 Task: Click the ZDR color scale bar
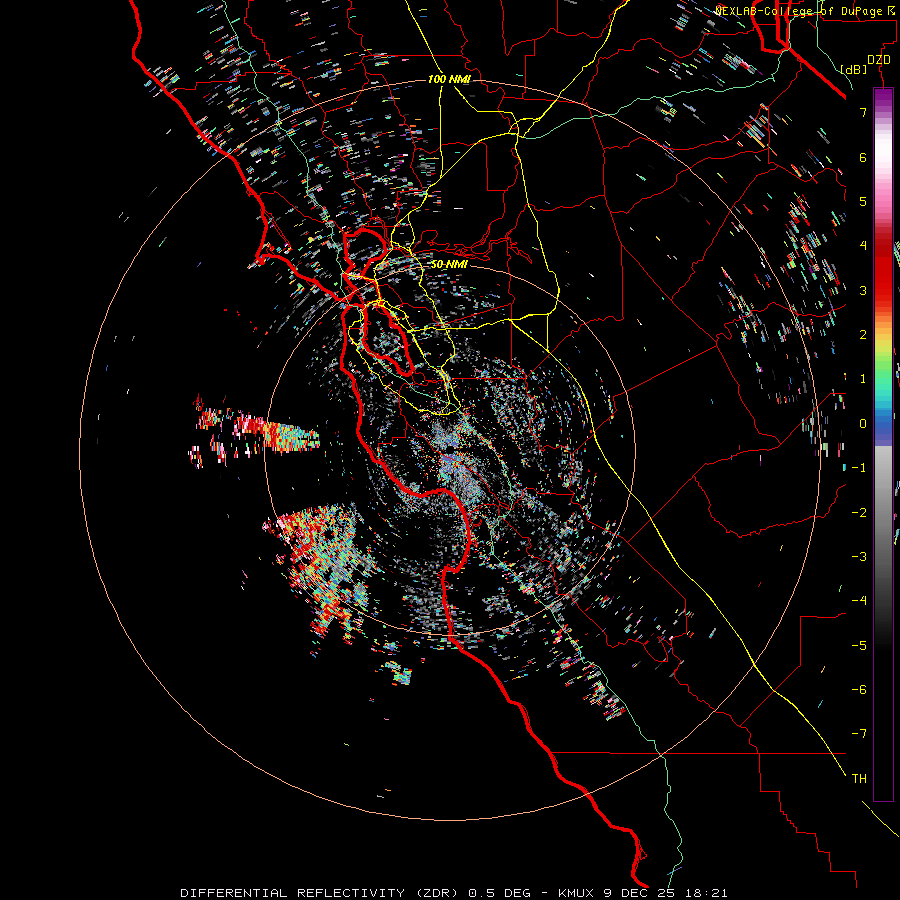[883, 444]
